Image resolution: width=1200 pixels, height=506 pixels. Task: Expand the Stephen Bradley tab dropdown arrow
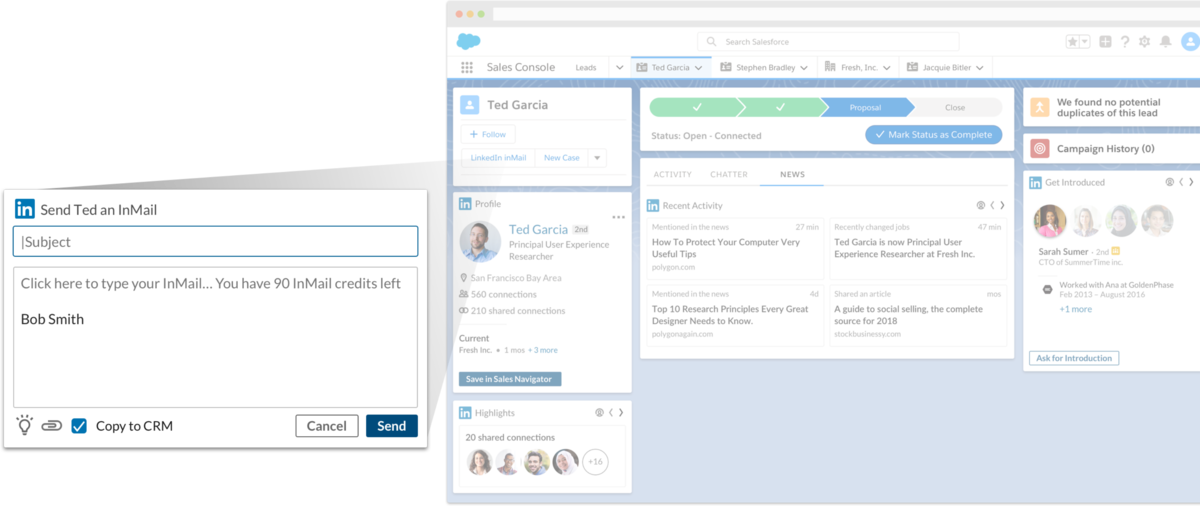coord(805,68)
